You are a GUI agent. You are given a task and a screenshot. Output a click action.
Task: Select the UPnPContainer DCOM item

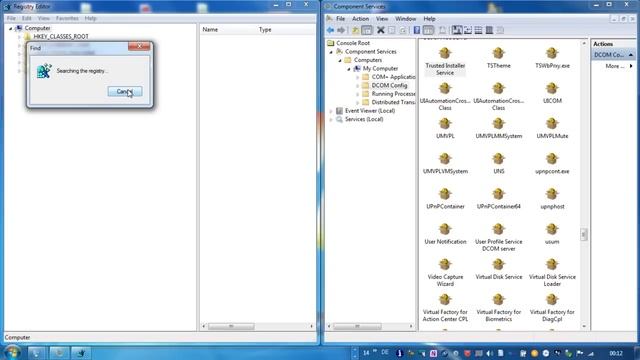click(445, 199)
